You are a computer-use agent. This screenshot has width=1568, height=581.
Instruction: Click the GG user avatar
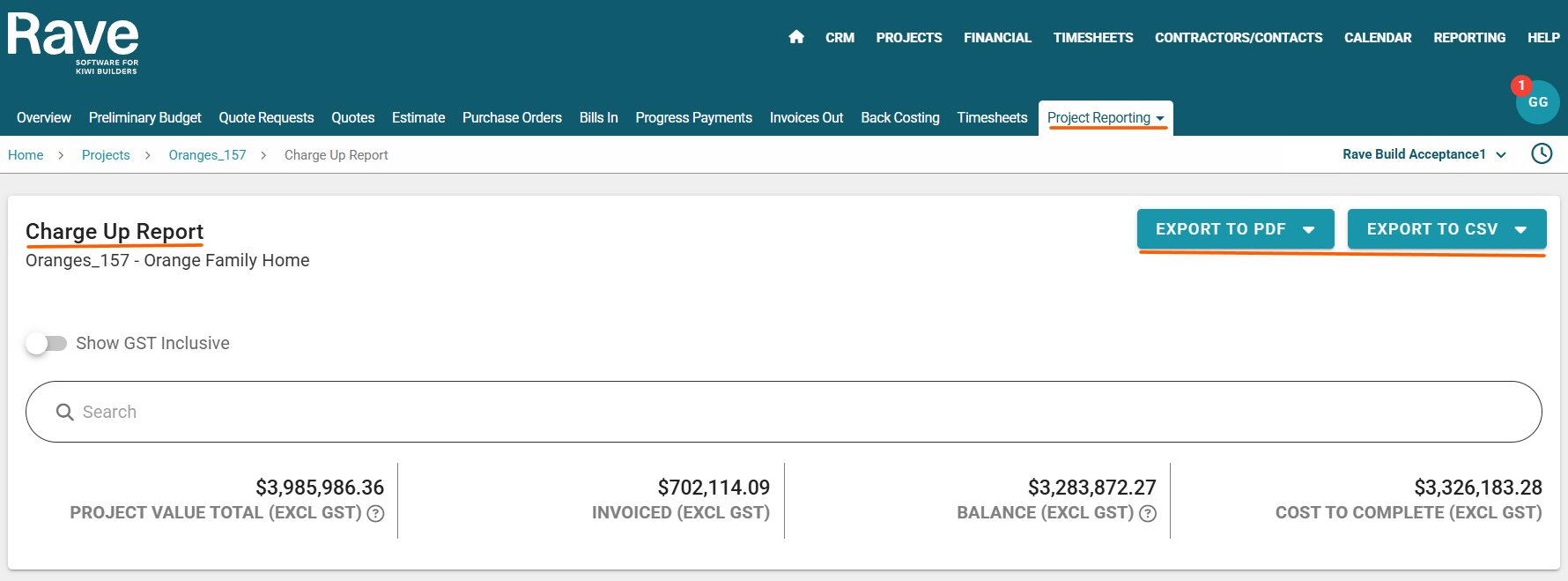point(1538,103)
